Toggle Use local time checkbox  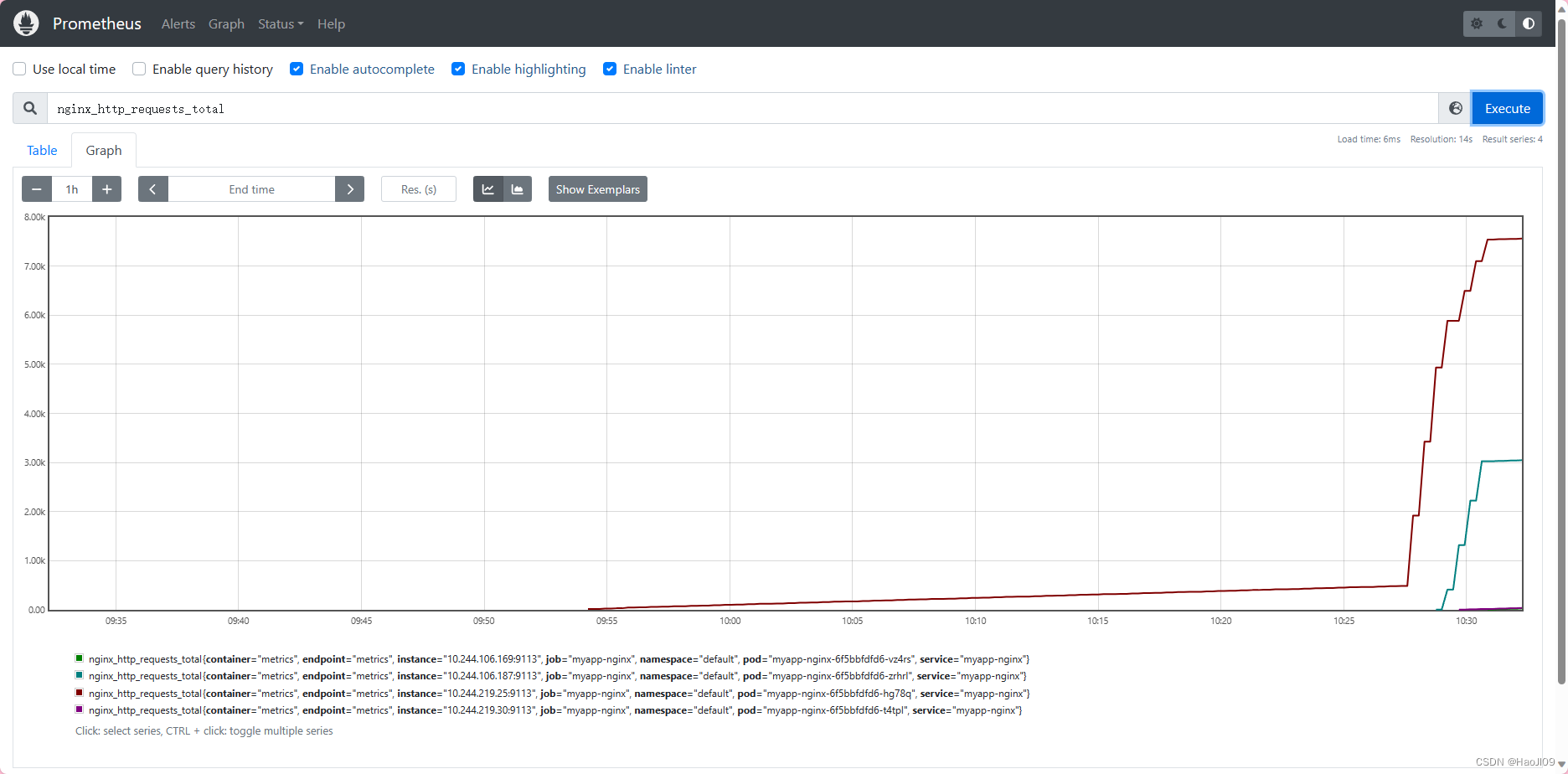pyautogui.click(x=19, y=69)
